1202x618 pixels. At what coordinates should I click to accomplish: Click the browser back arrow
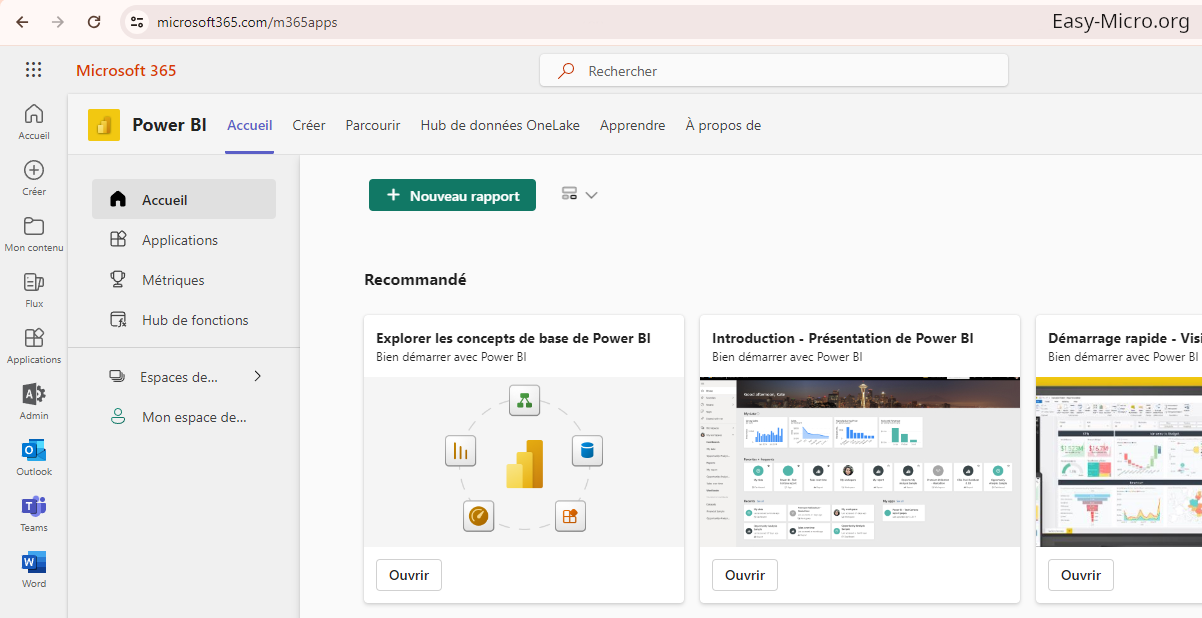[22, 22]
